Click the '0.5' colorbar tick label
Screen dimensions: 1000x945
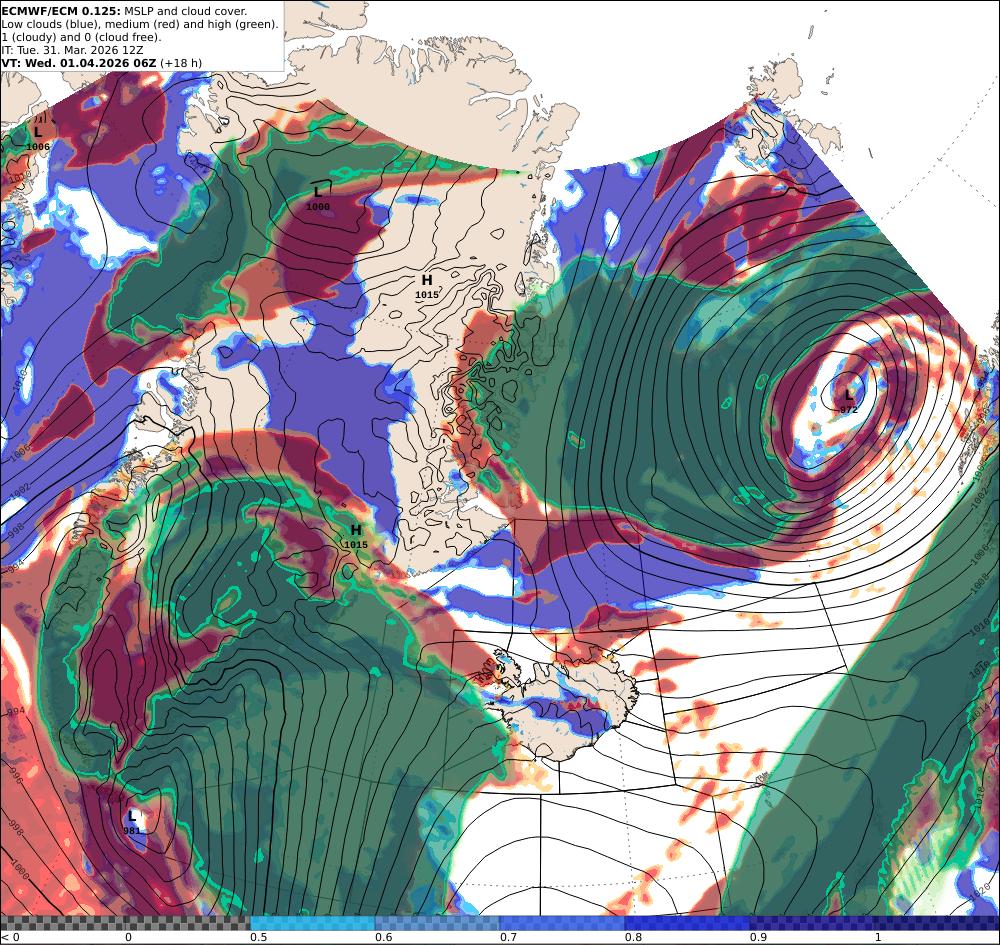coord(258,937)
